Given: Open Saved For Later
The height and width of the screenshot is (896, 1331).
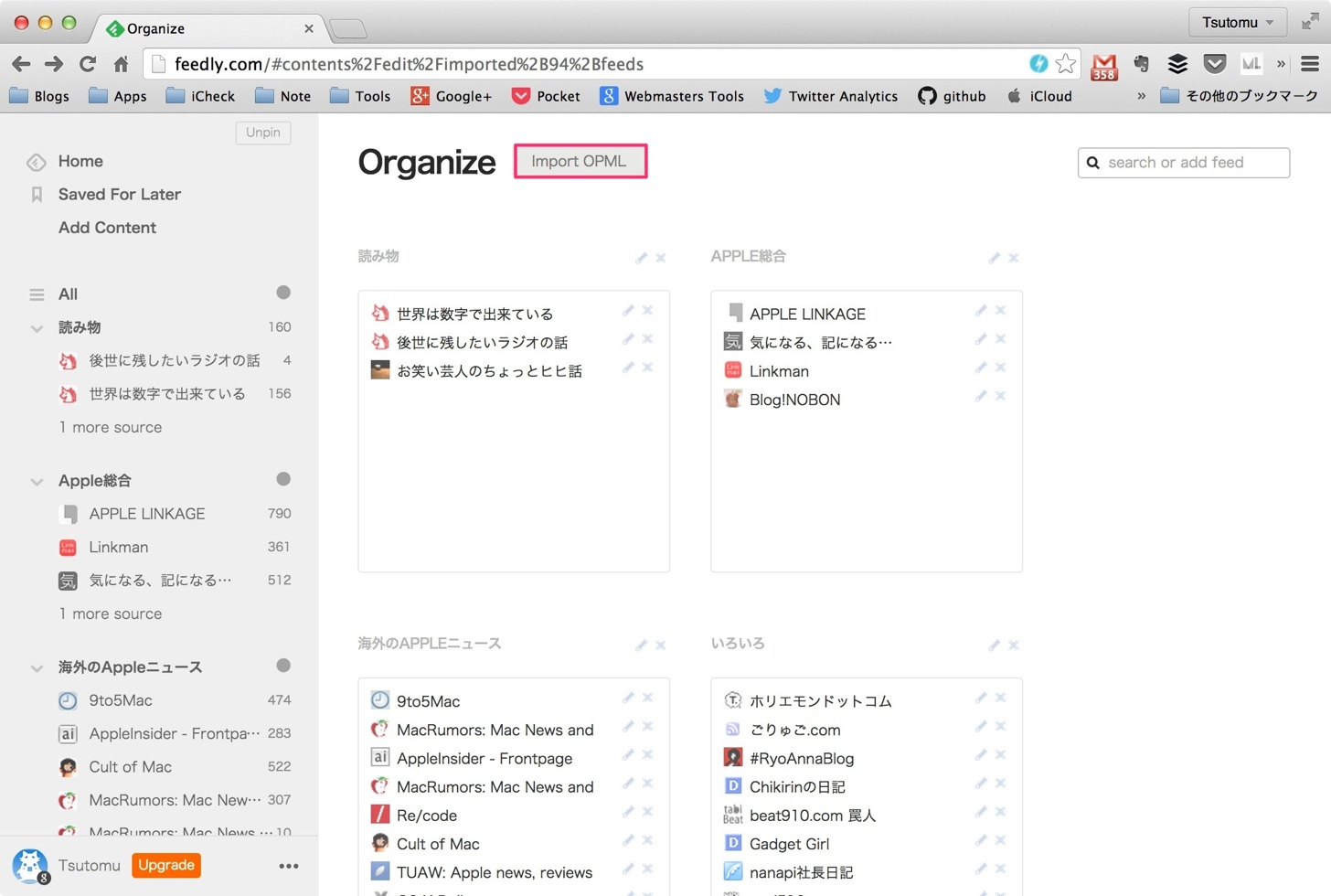Looking at the screenshot, I should (x=120, y=194).
